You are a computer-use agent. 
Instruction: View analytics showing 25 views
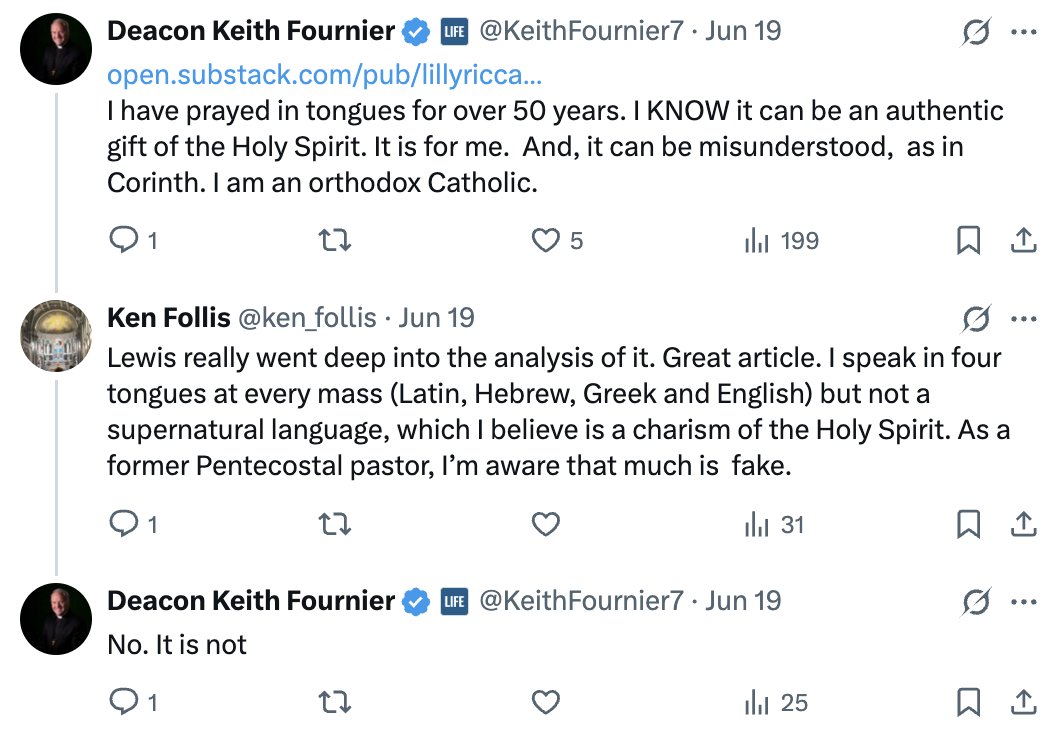pyautogui.click(x=776, y=703)
